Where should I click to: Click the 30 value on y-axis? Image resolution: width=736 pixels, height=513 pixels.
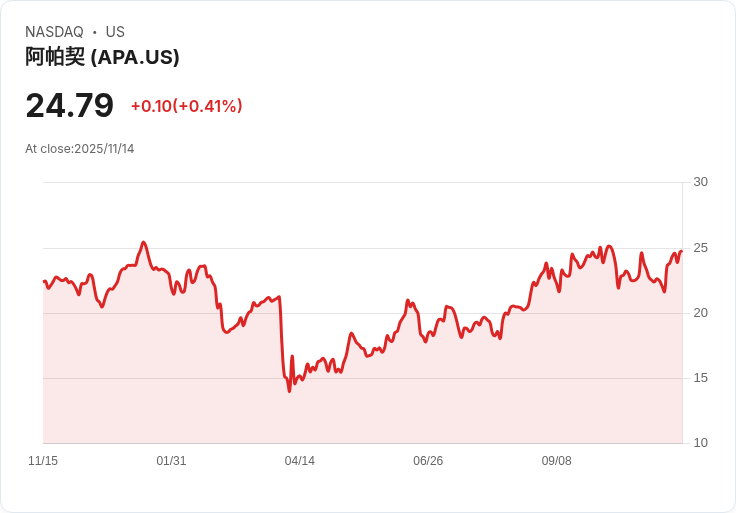(x=700, y=182)
